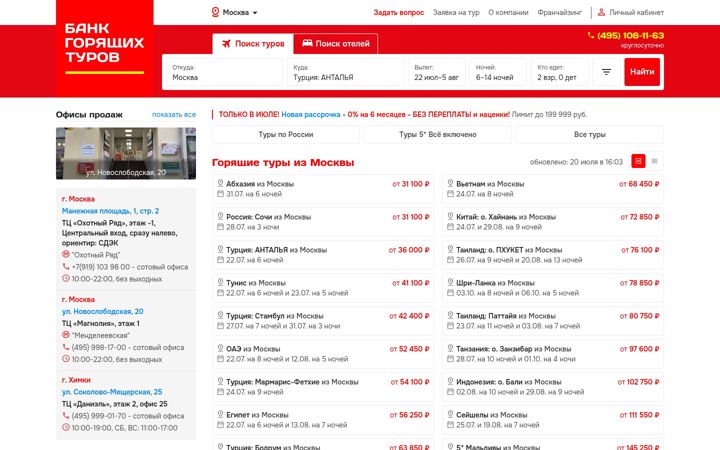Open Танзания: о. Занзибар из Москвы tour

coord(553,354)
